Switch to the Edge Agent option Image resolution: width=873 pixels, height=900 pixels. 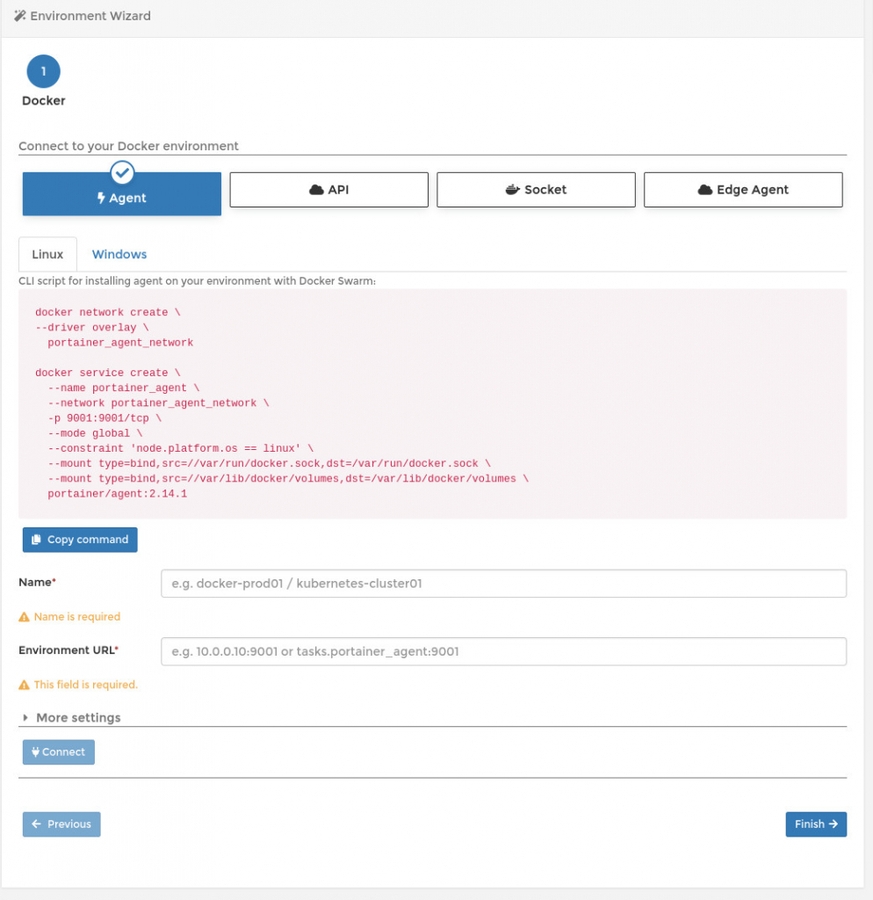coord(743,189)
